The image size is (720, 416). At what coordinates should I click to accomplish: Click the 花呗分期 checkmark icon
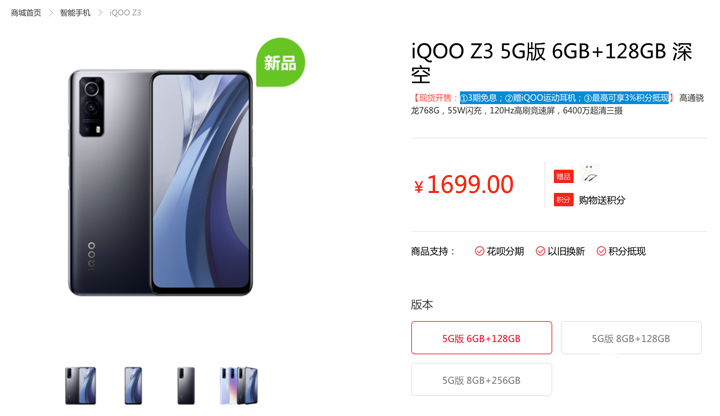click(x=479, y=251)
